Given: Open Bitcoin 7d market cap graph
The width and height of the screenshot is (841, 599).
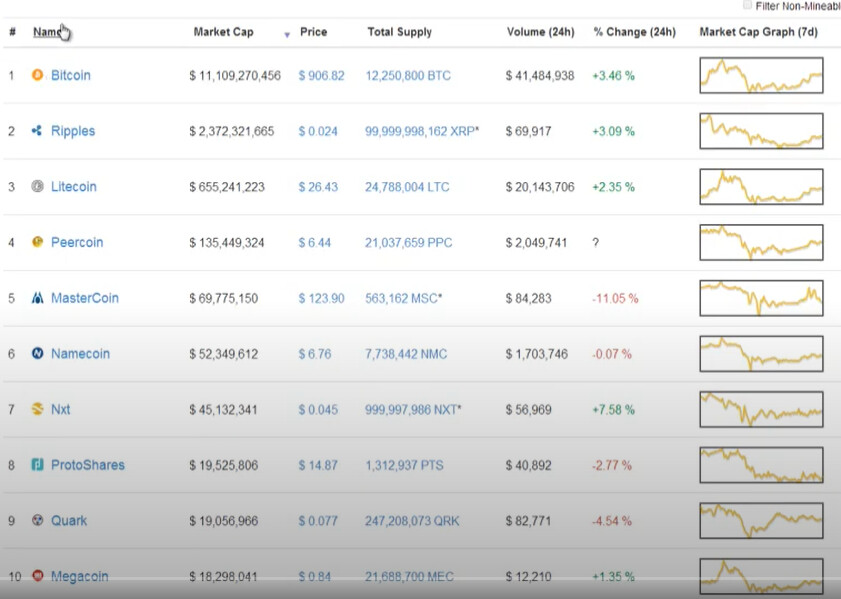Looking at the screenshot, I should coord(761,75).
